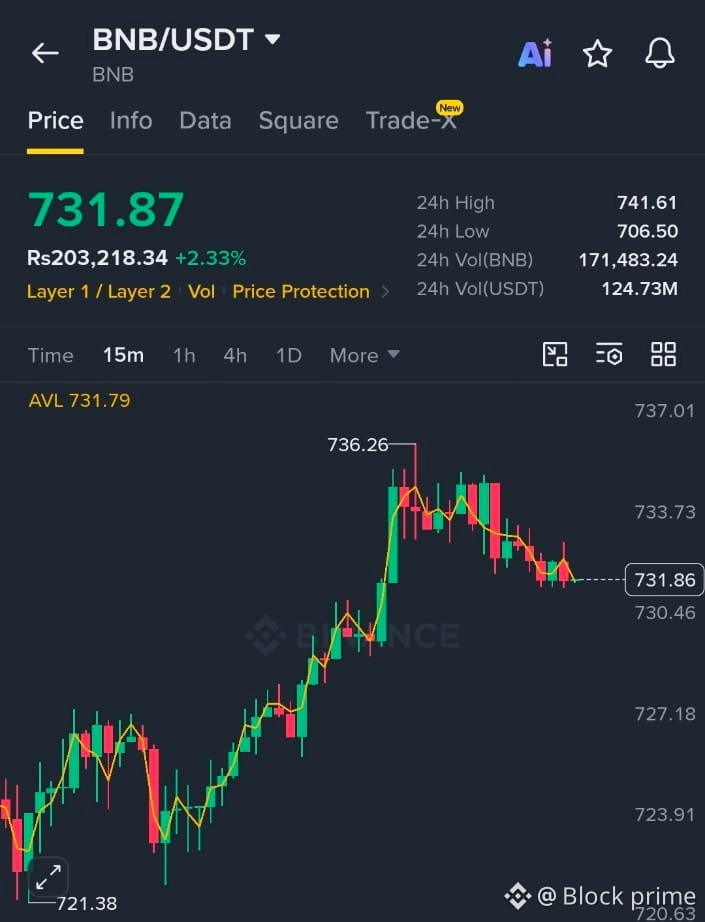
Task: Open the grid layout icon
Action: (x=663, y=355)
